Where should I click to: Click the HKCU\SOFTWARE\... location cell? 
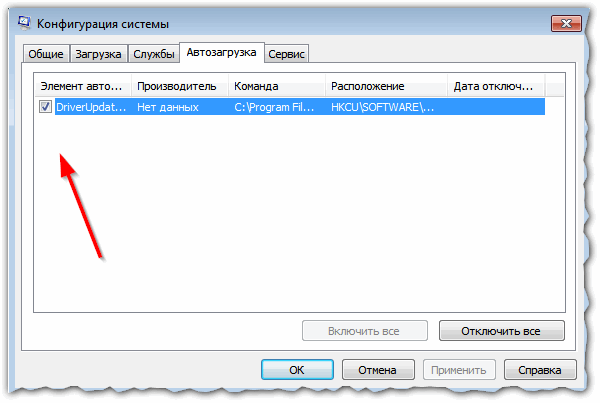coord(382,107)
